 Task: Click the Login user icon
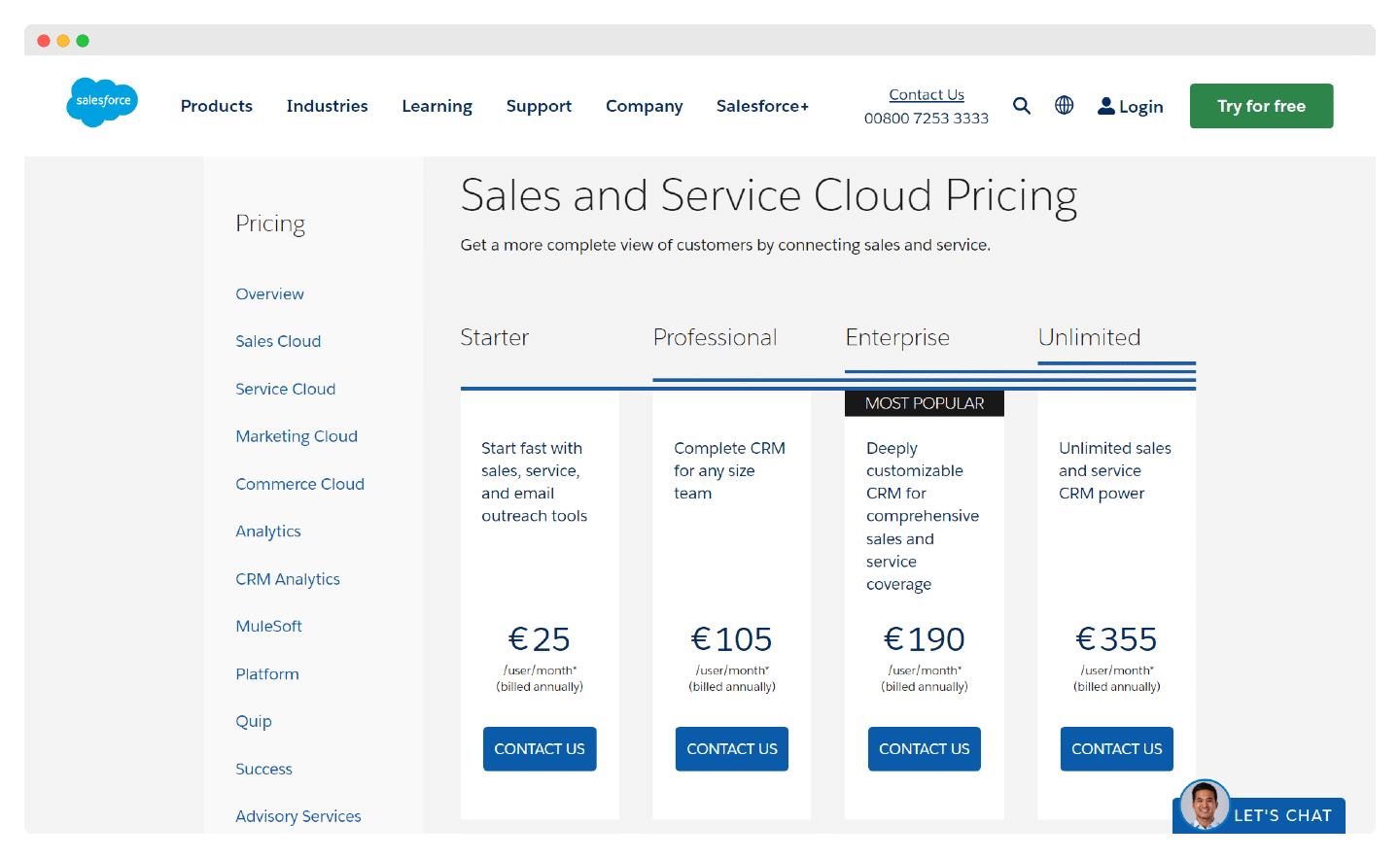tap(1105, 106)
